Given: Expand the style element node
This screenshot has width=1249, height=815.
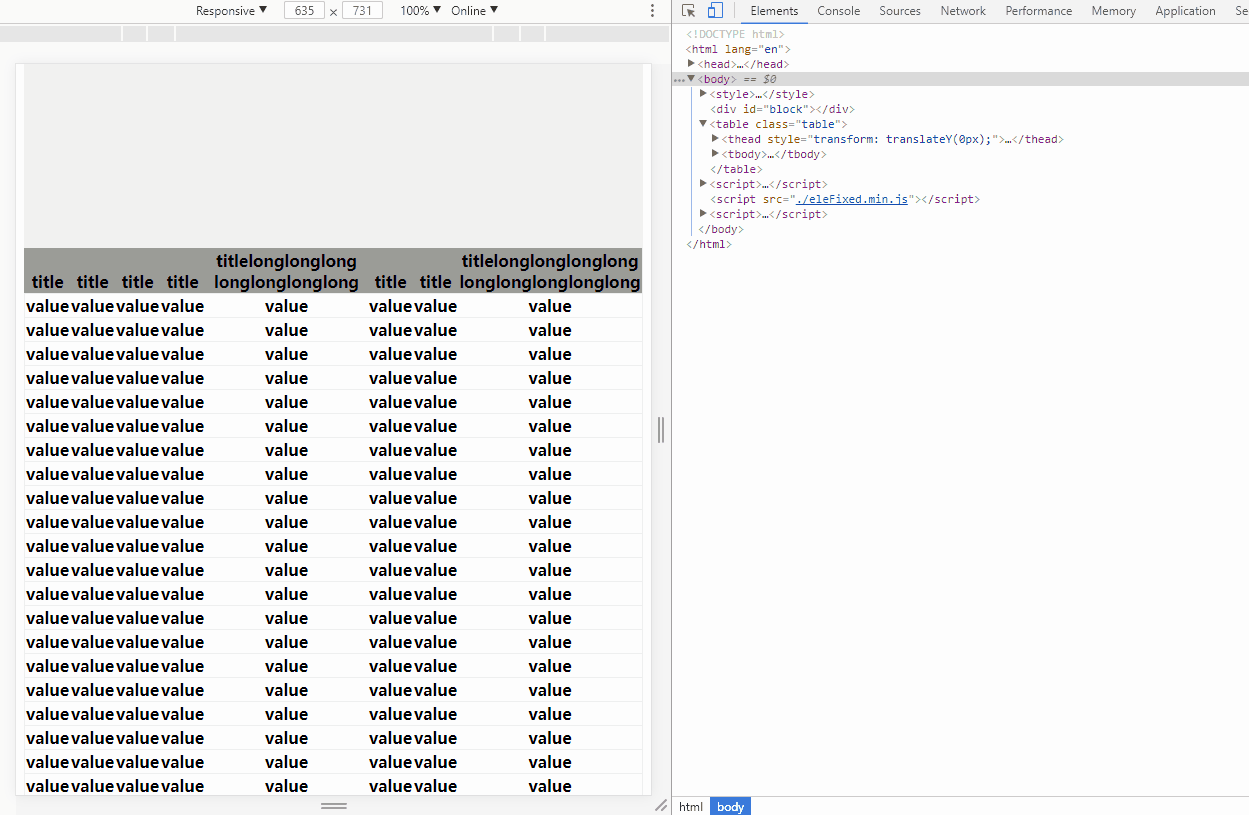Looking at the screenshot, I should 703,94.
